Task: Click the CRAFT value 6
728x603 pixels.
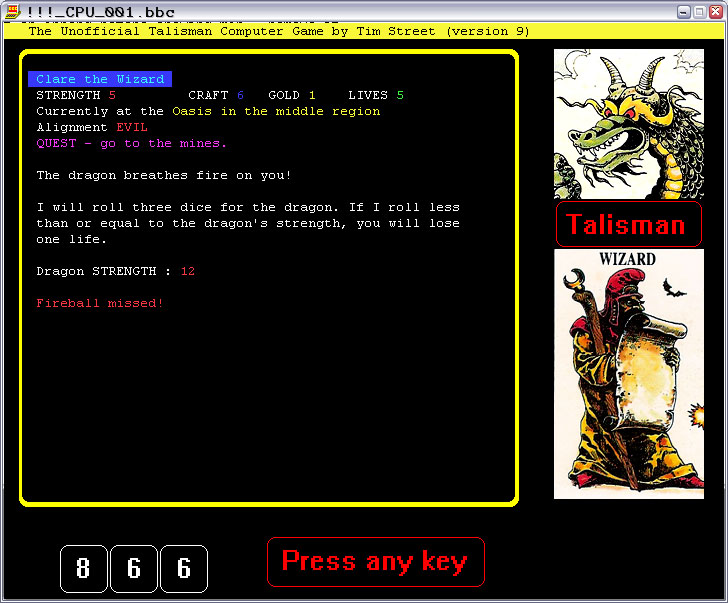Action: 240,95
